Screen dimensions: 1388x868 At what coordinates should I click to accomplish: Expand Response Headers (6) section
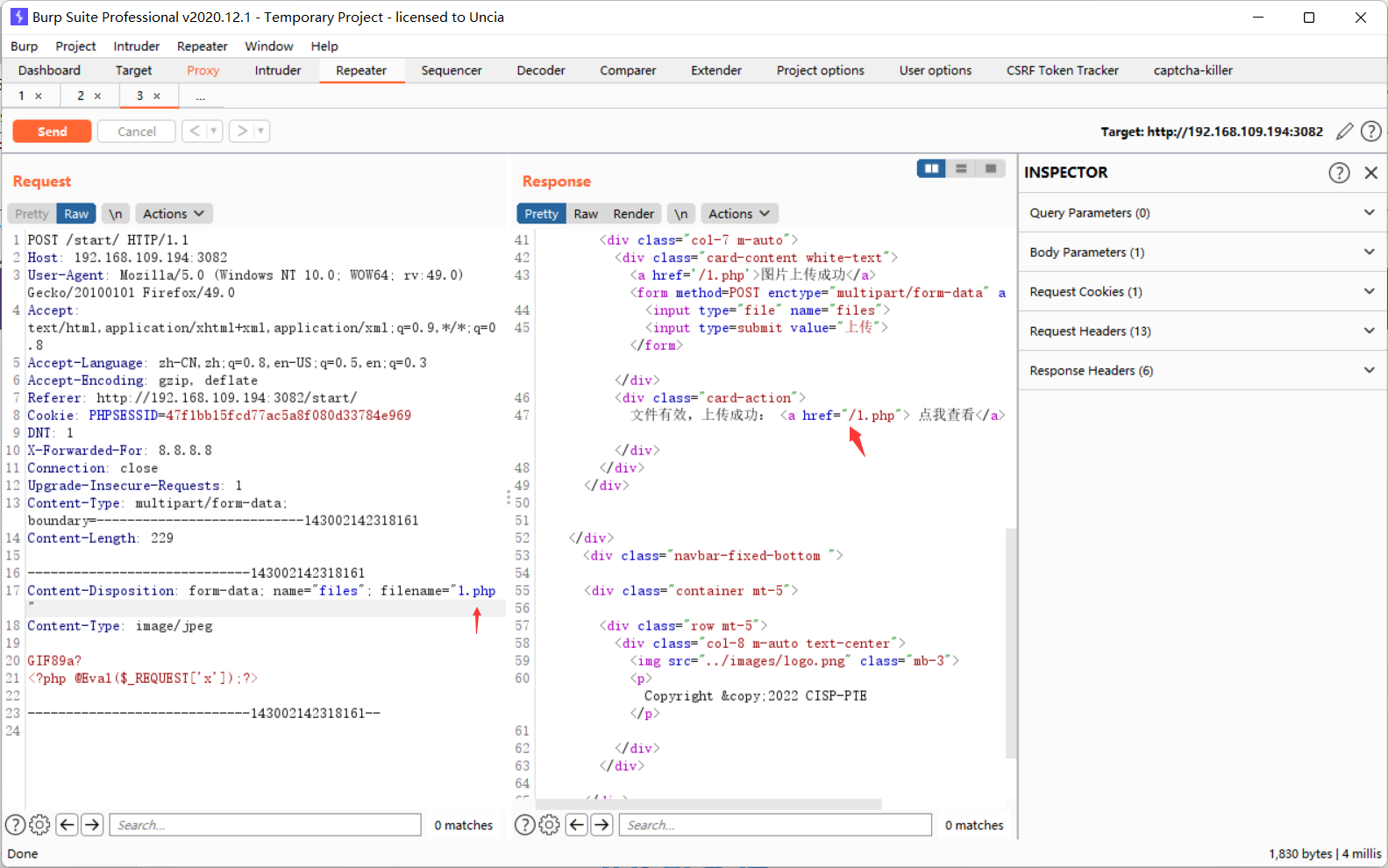point(1203,371)
